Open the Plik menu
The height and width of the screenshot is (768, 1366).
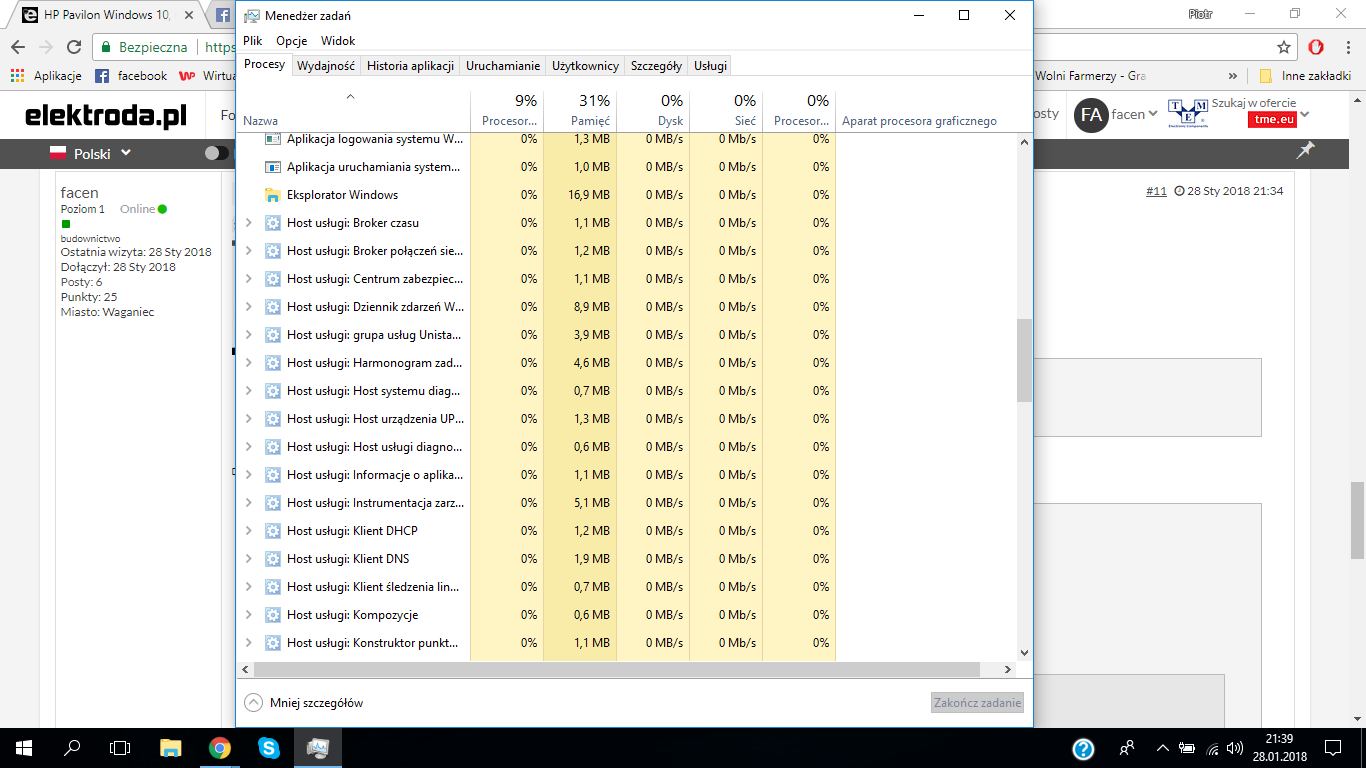click(x=253, y=41)
